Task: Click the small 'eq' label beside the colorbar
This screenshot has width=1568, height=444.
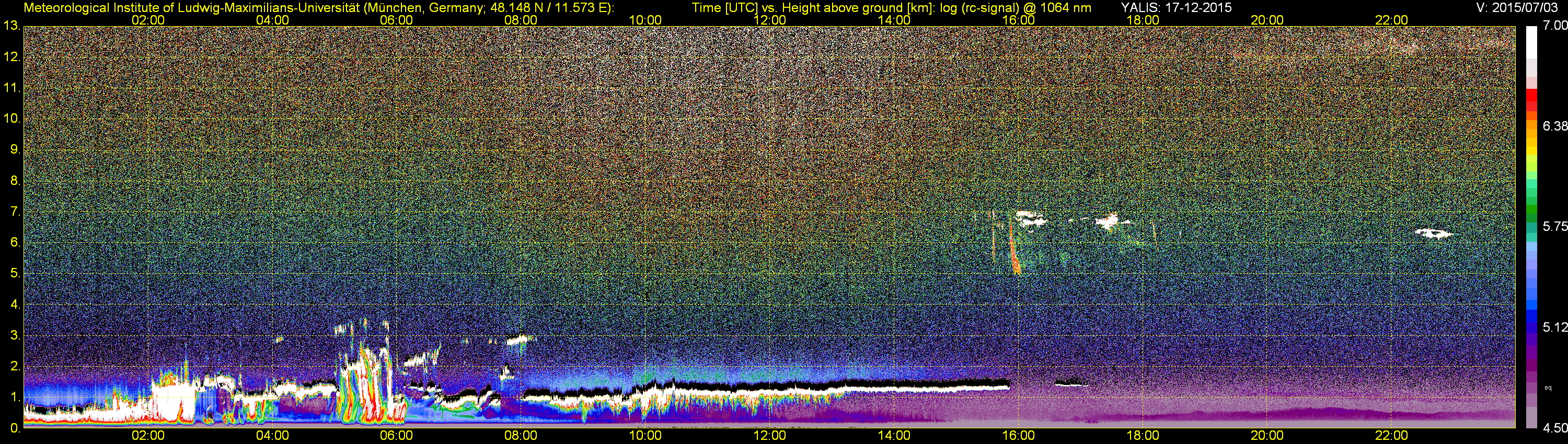Action: click(x=1549, y=388)
